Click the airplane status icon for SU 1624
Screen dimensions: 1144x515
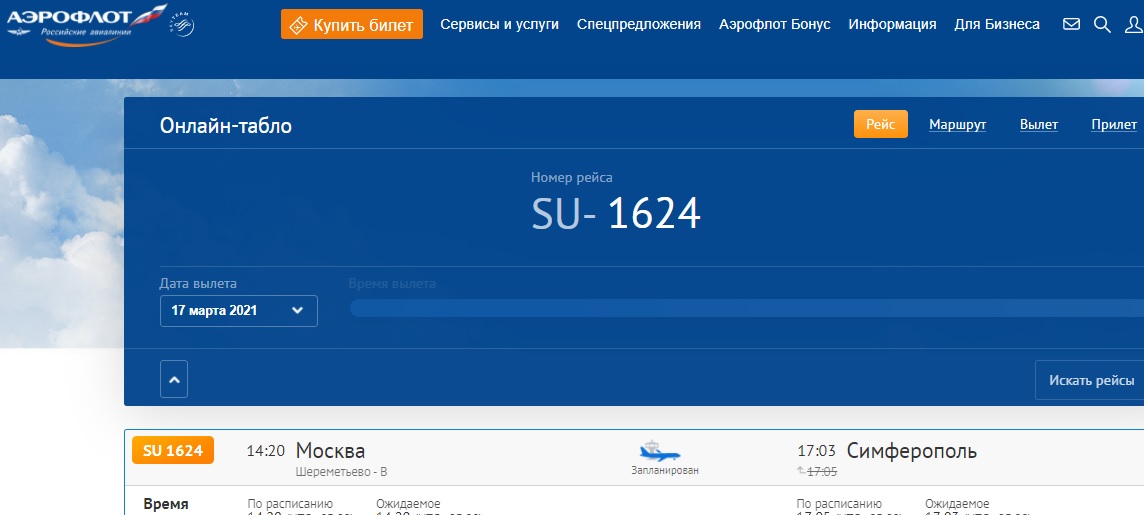click(659, 451)
